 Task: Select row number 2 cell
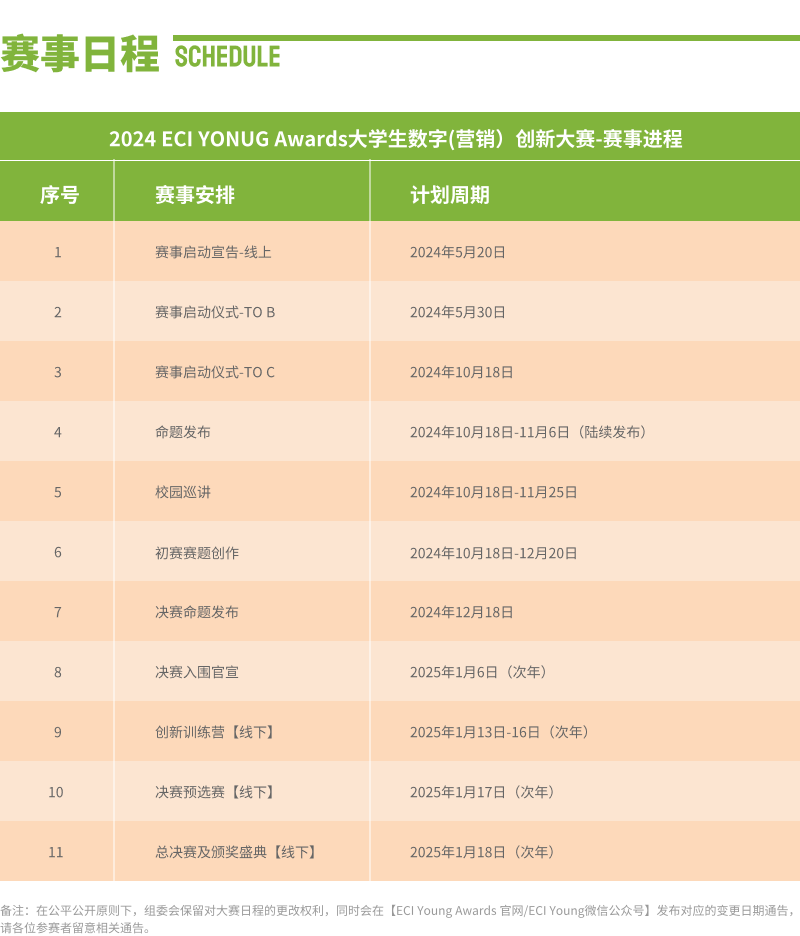58,312
